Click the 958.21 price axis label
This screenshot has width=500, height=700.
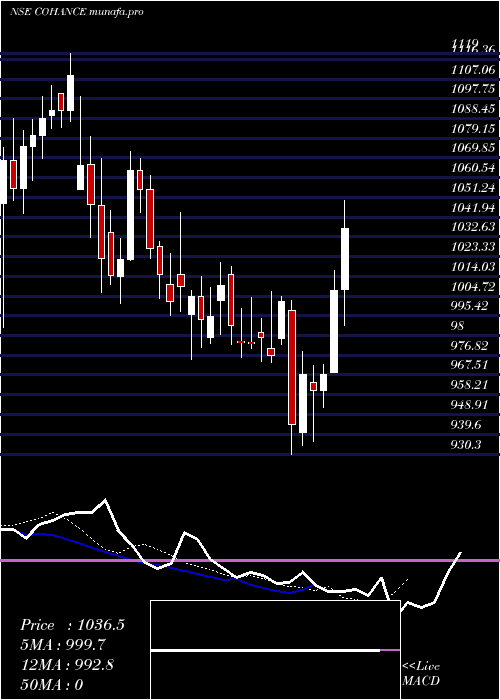coord(470,384)
